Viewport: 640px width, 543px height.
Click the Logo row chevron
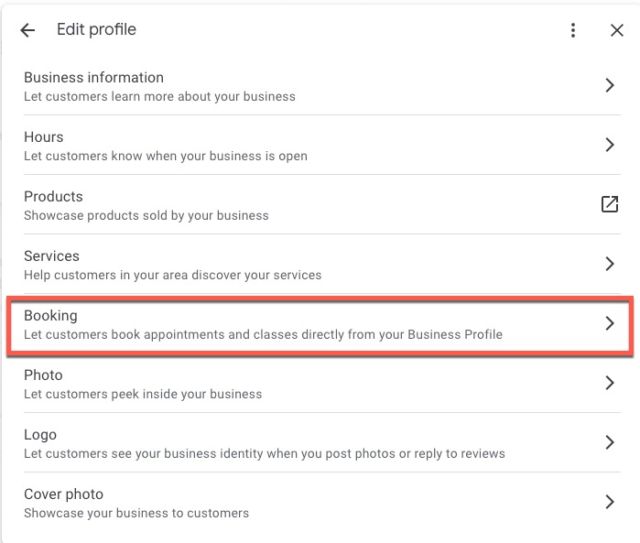pos(610,442)
